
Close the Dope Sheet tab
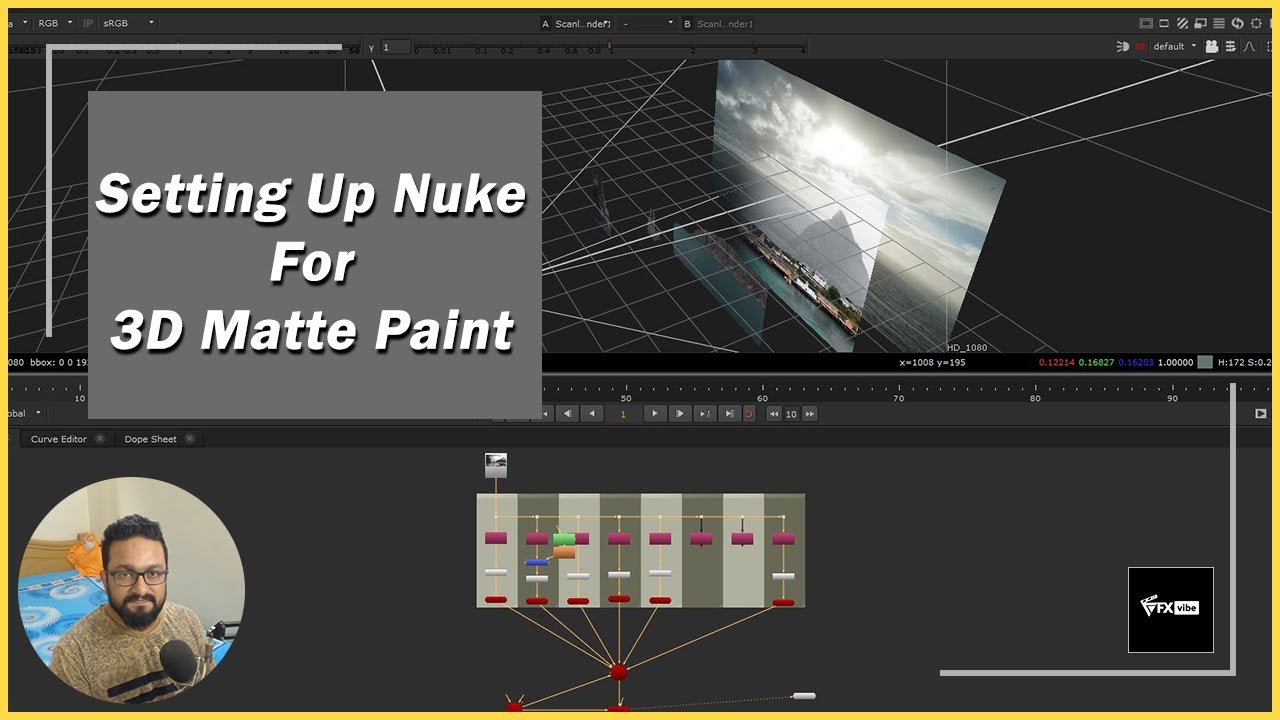point(189,439)
